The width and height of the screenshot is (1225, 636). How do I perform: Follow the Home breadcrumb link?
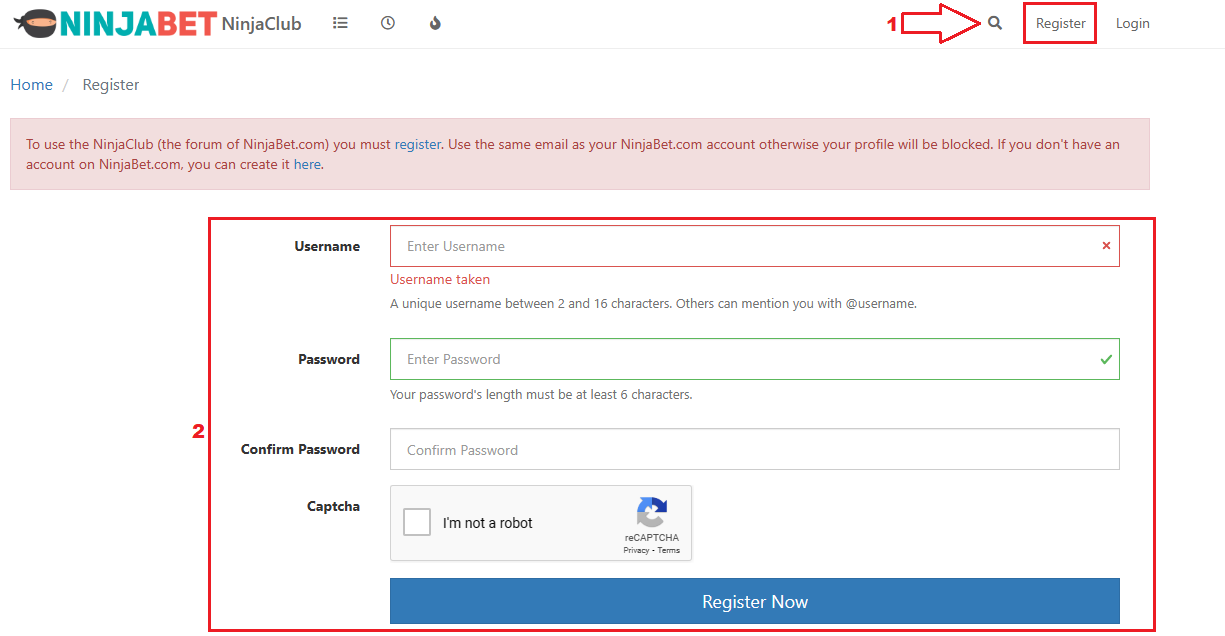click(31, 85)
